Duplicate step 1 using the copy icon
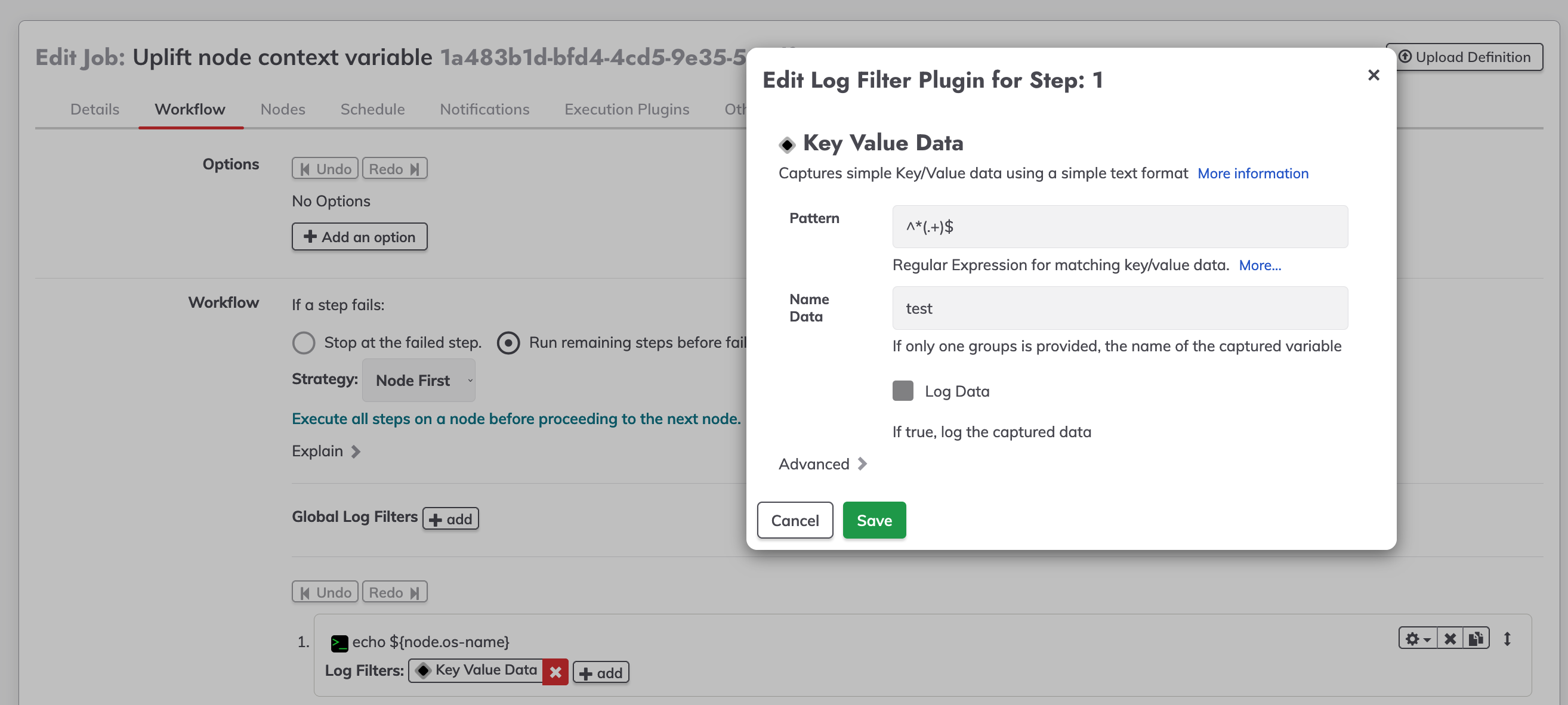The image size is (1568, 705). [1476, 638]
